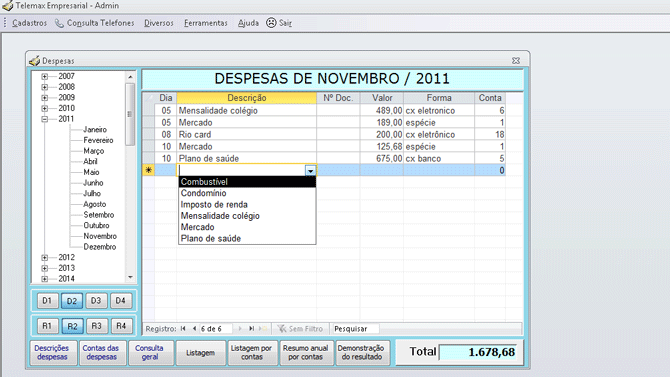Click the sad-face Sair icon
Viewport: 670px width, 377px height.
[271, 23]
